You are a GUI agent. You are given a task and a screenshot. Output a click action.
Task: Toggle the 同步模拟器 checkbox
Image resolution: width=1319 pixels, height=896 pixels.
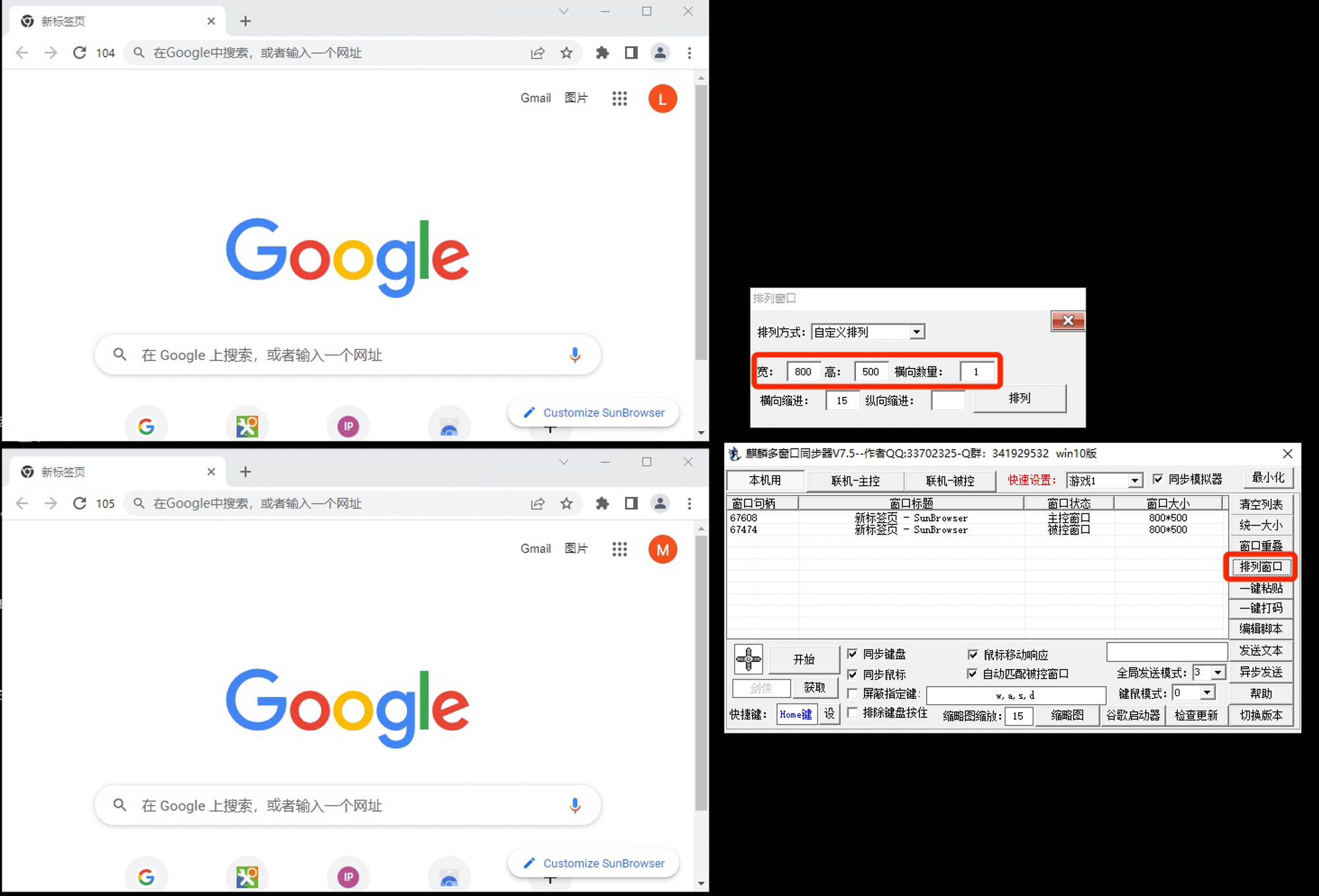[1157, 479]
